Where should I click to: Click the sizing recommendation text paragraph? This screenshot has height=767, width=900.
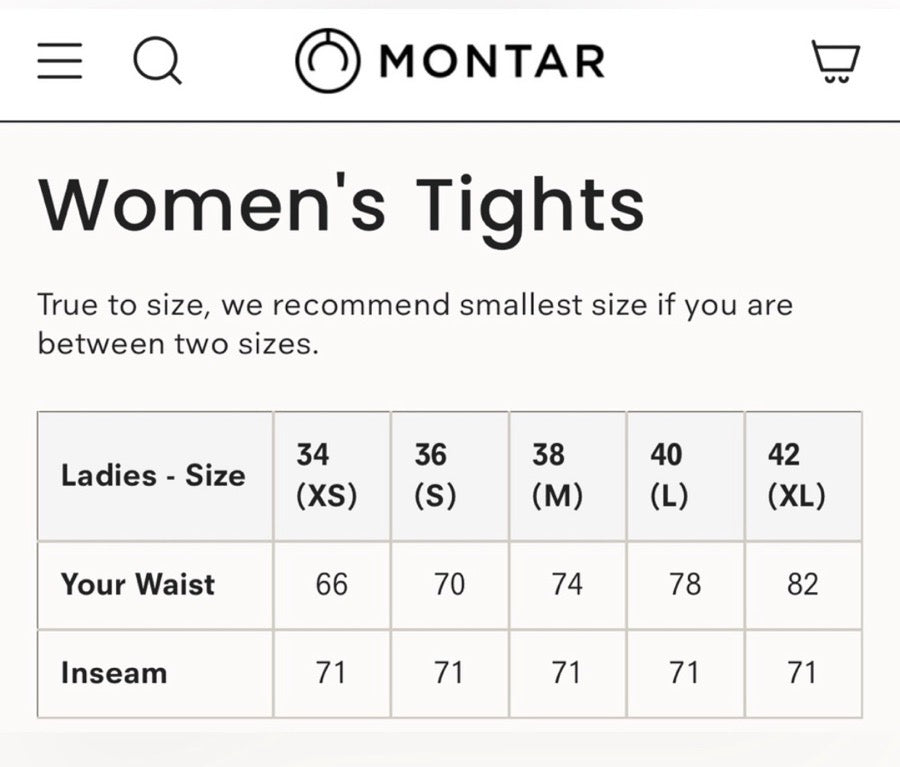[x=415, y=323]
